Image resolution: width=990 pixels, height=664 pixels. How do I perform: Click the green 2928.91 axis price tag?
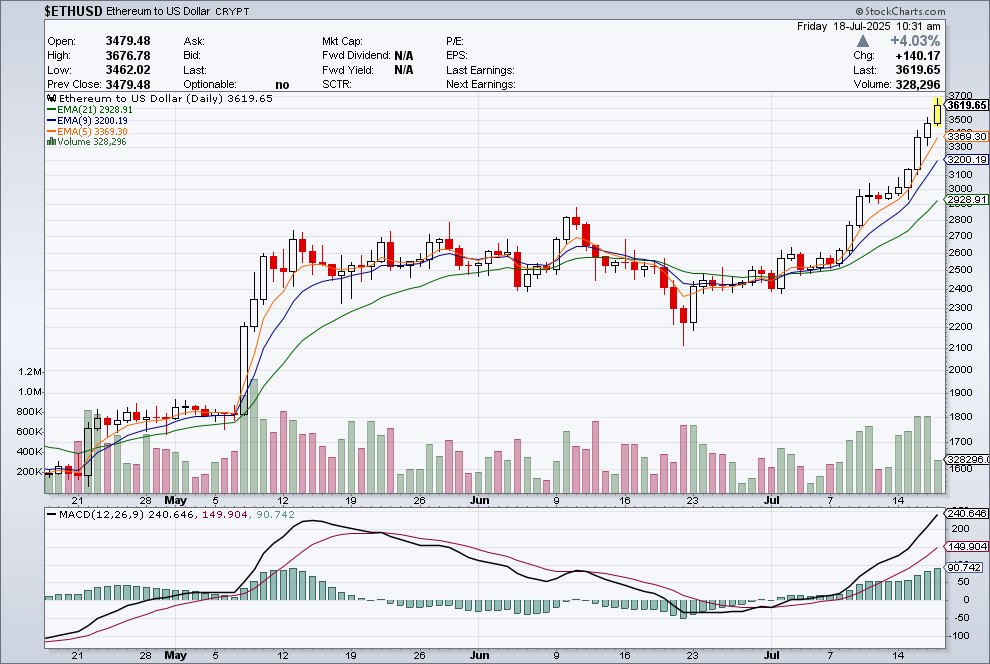(x=967, y=199)
